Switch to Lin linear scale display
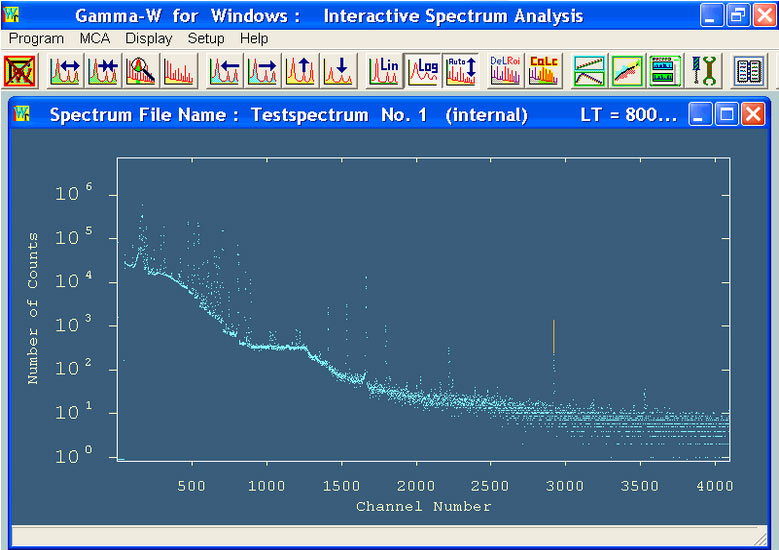Image resolution: width=779 pixels, height=550 pixels. (384, 71)
